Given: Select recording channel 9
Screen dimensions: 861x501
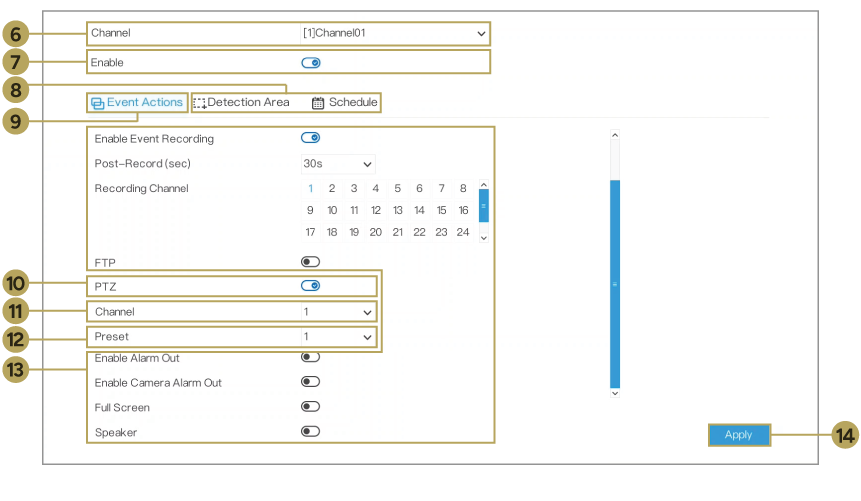Looking at the screenshot, I should coord(310,210).
